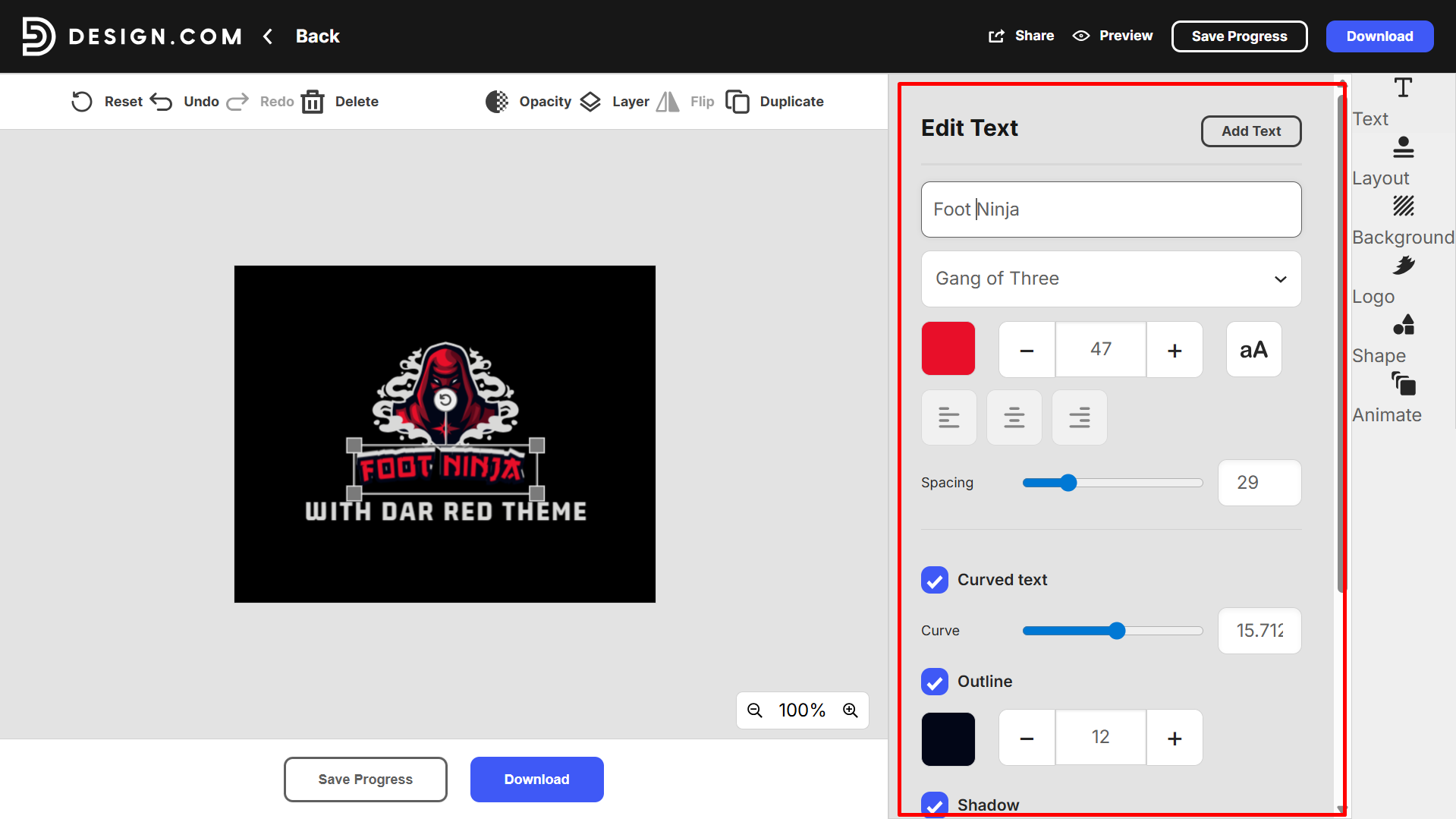Image resolution: width=1456 pixels, height=819 pixels.
Task: Disable the Outline option
Action: tap(934, 682)
